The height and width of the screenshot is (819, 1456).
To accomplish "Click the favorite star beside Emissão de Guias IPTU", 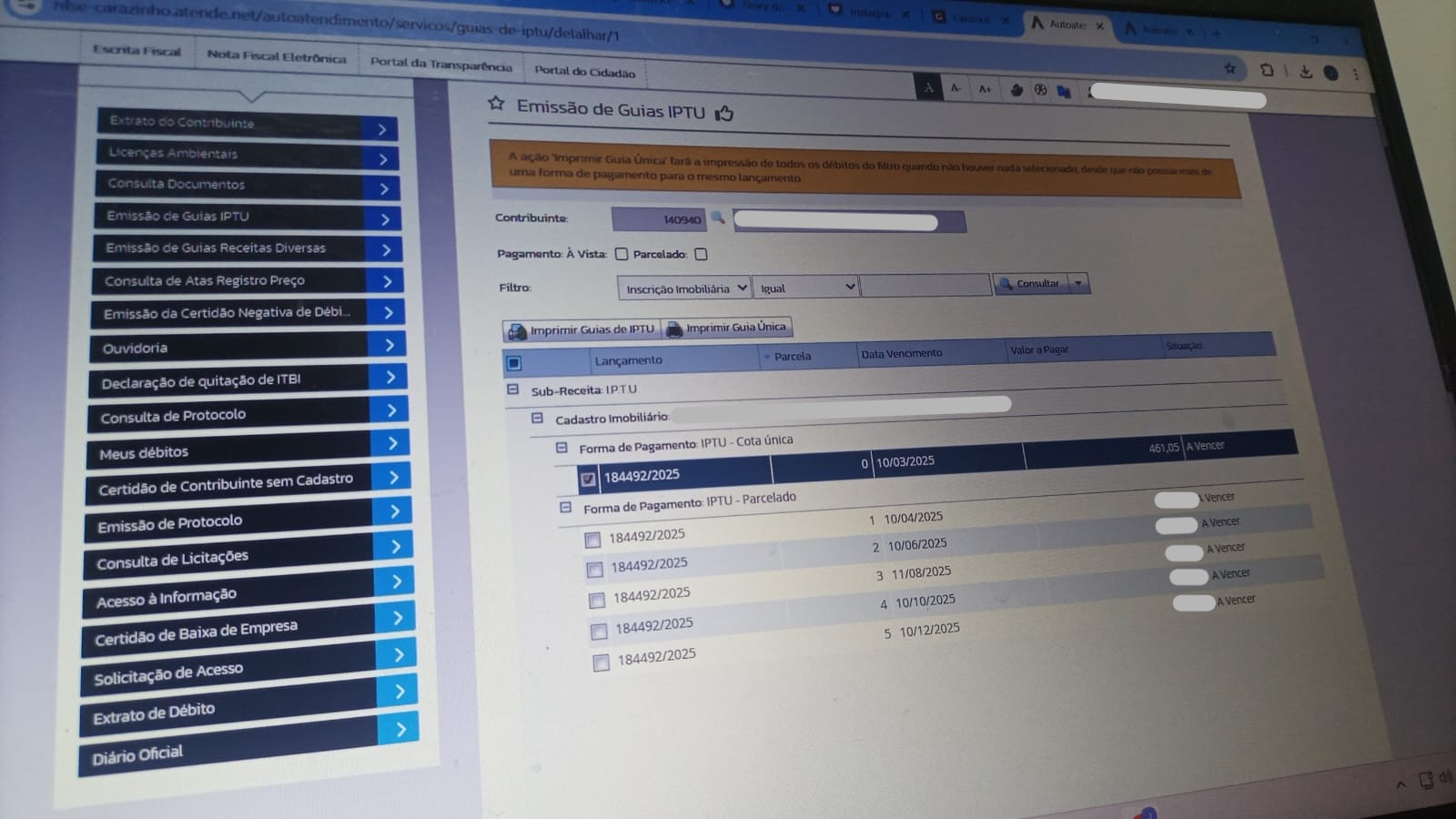I will point(496,104).
